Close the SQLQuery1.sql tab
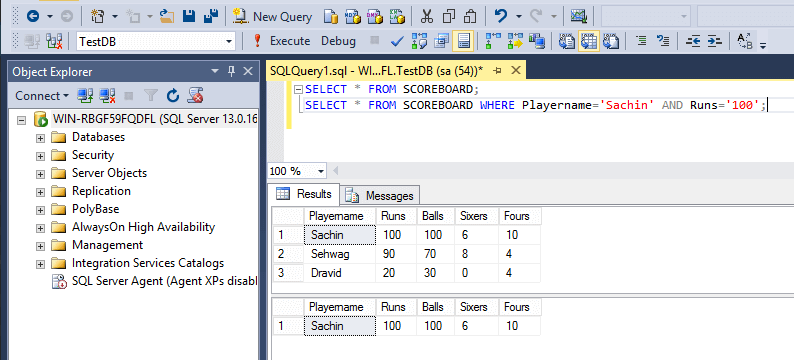The height and width of the screenshot is (360, 794). 515,71
